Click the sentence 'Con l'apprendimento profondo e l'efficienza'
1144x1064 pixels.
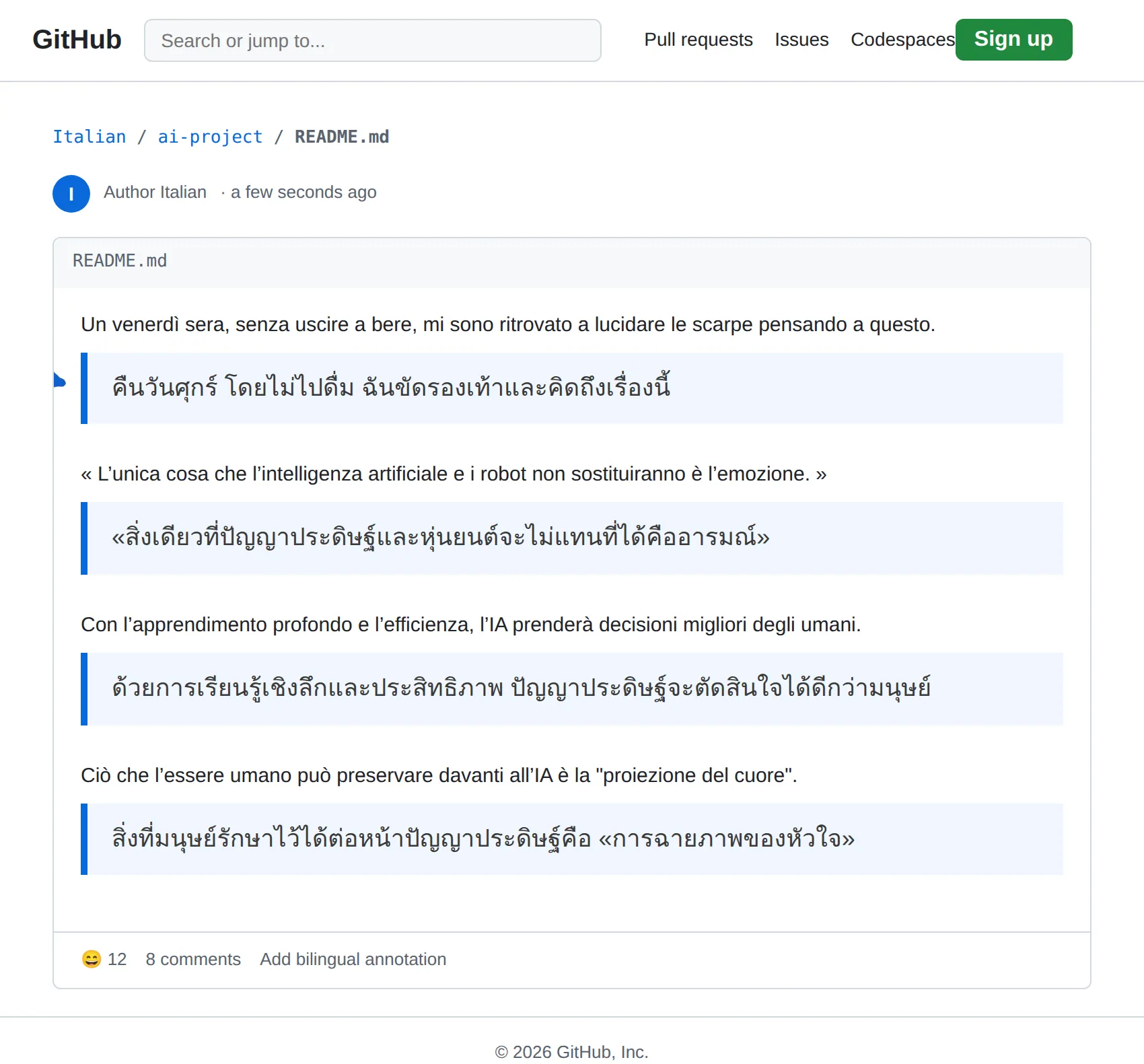click(x=471, y=625)
